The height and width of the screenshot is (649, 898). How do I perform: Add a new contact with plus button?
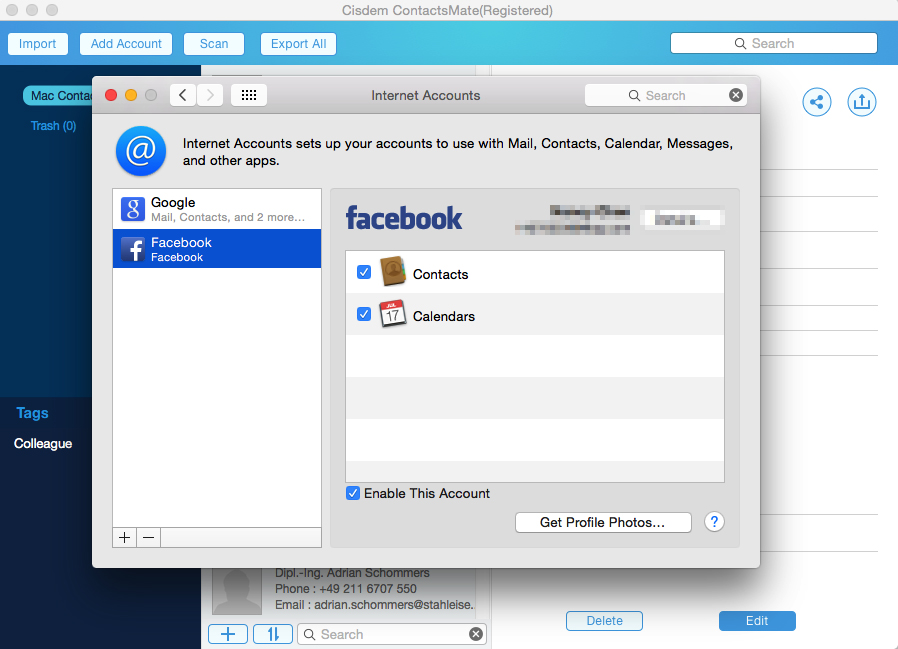pos(228,634)
